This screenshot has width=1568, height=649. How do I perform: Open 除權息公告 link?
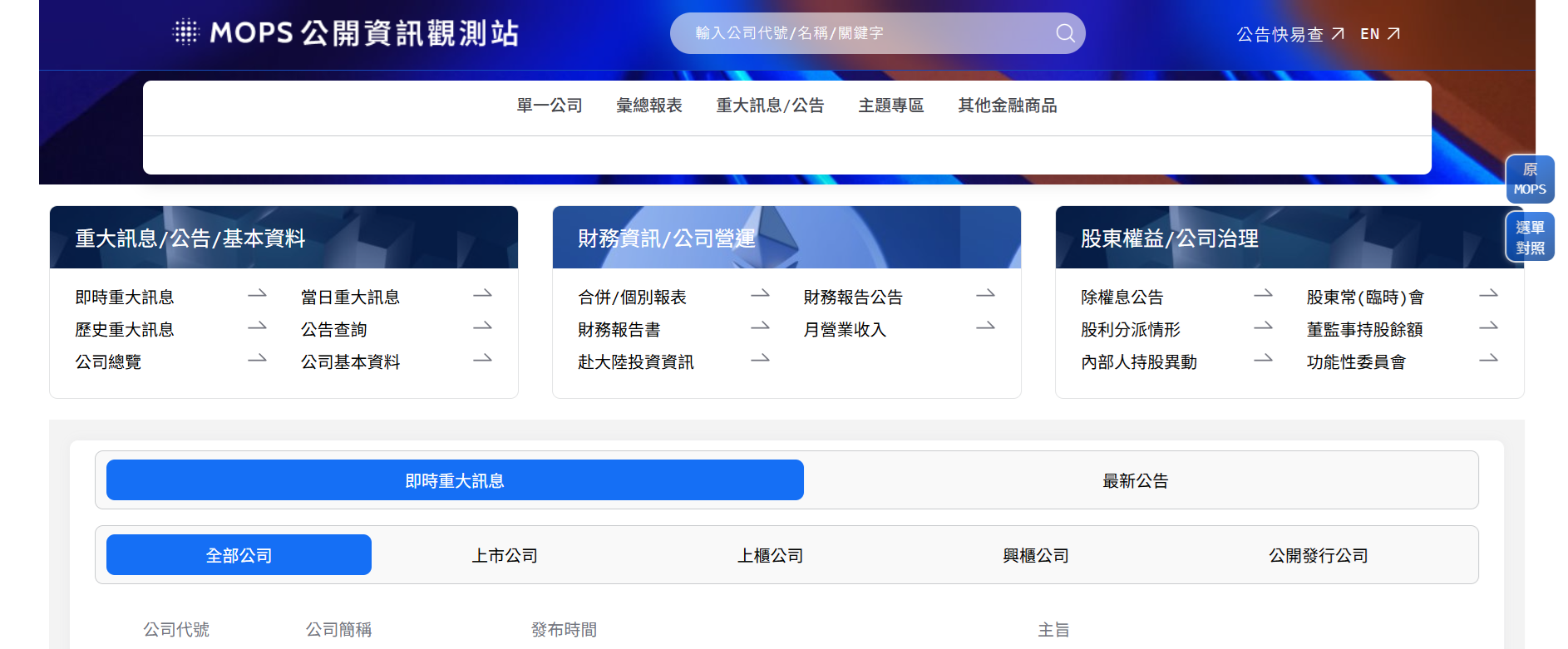1122,297
